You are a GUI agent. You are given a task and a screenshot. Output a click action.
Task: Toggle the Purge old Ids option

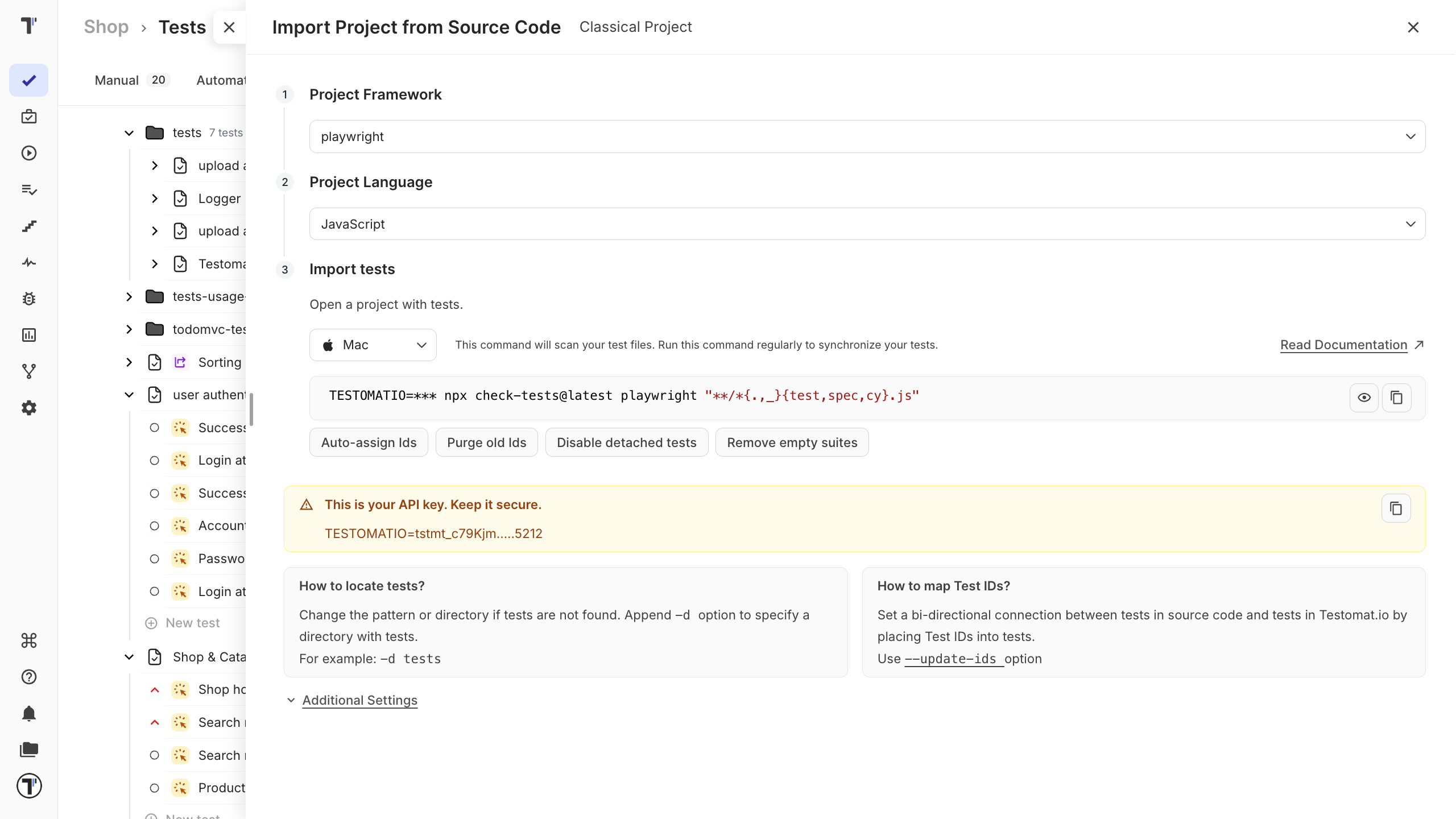point(487,442)
